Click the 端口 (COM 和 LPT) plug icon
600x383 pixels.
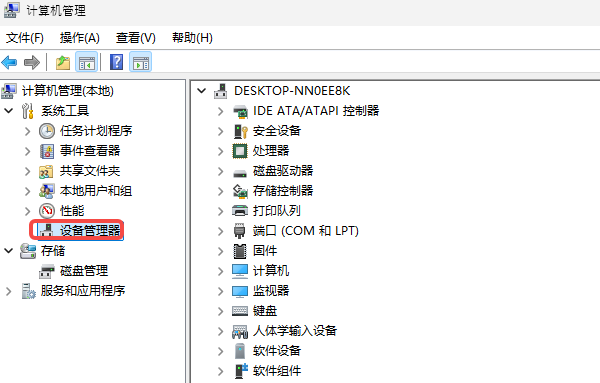tap(240, 231)
